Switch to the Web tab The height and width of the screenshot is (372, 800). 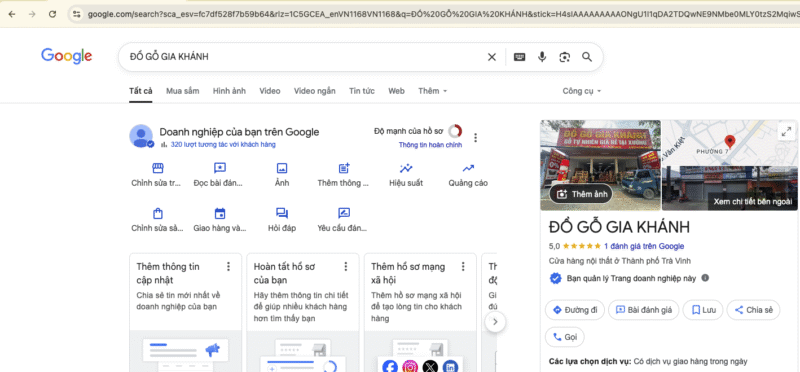click(x=396, y=91)
